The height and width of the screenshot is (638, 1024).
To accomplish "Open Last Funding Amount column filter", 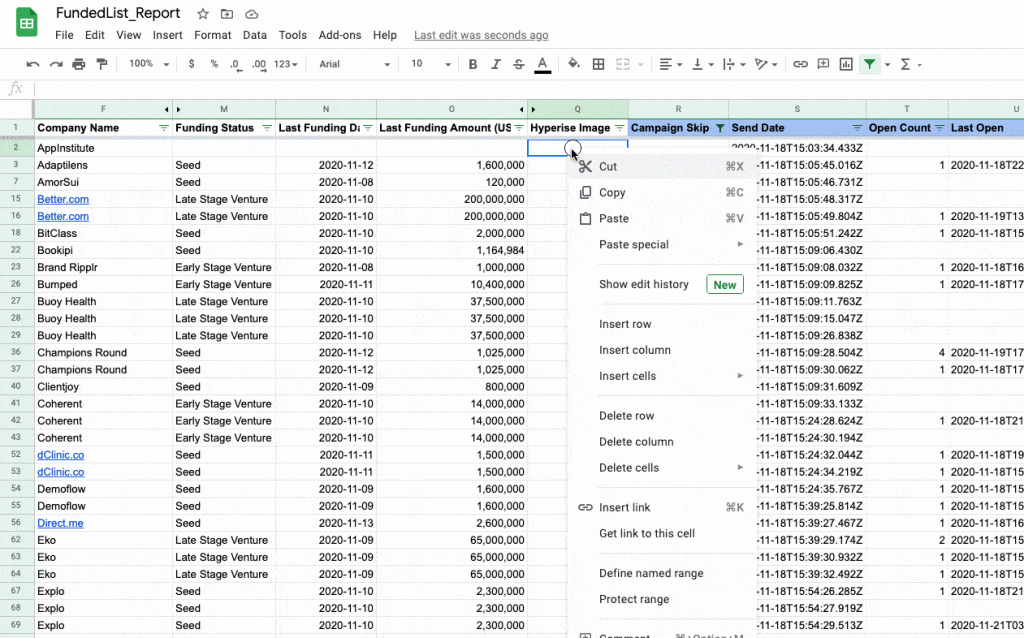I will [519, 128].
